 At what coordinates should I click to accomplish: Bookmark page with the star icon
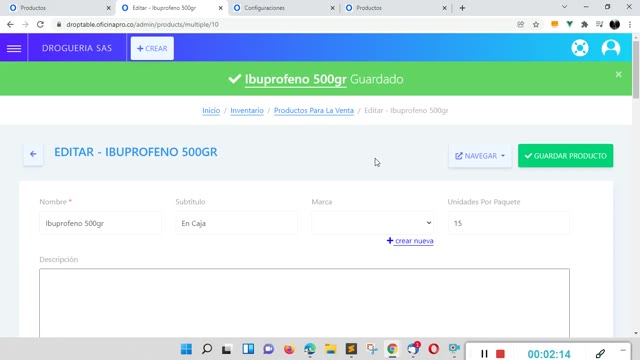click(x=536, y=24)
